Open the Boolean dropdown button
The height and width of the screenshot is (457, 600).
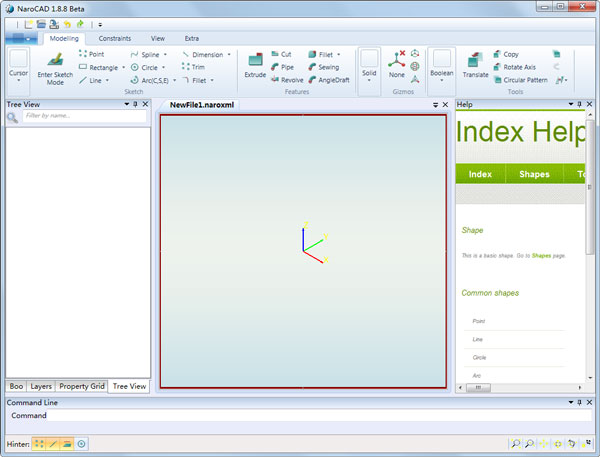(x=442, y=71)
